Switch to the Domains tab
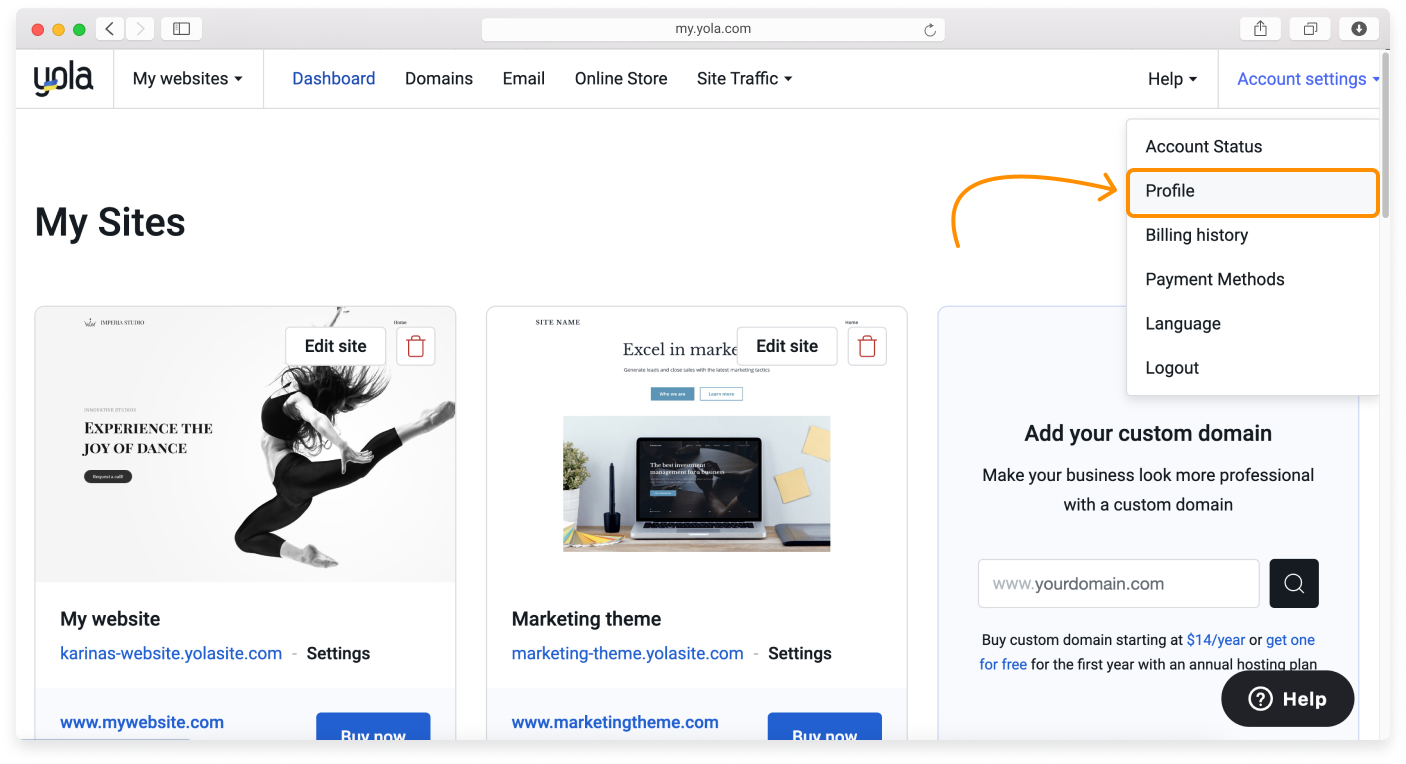 pos(438,79)
